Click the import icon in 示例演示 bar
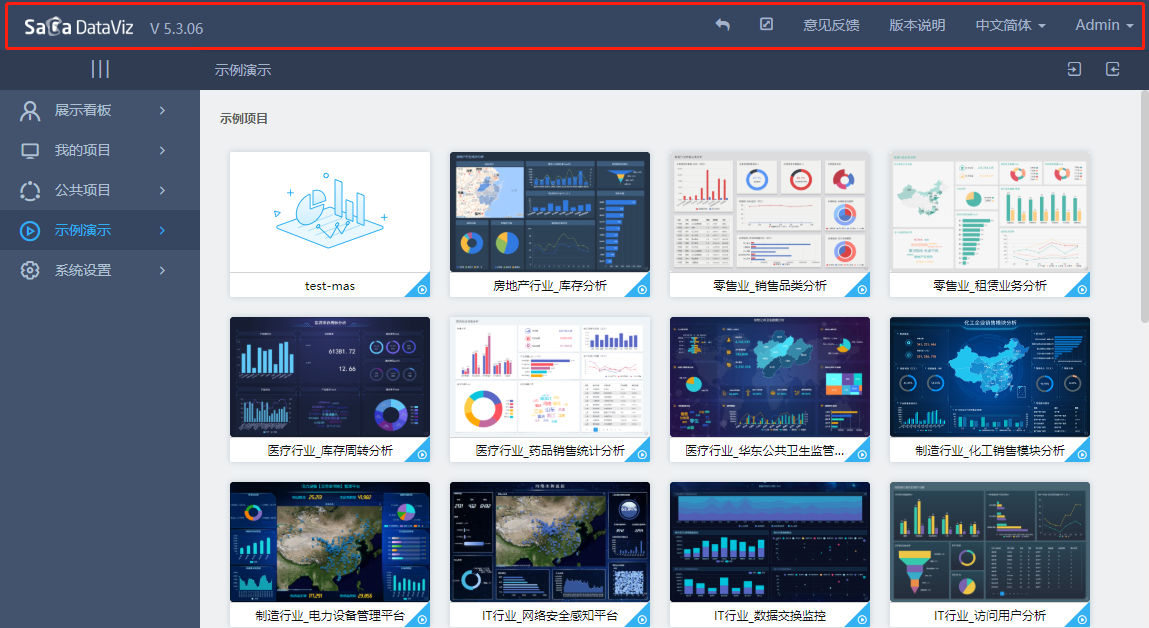The width and height of the screenshot is (1149, 628). point(1074,70)
